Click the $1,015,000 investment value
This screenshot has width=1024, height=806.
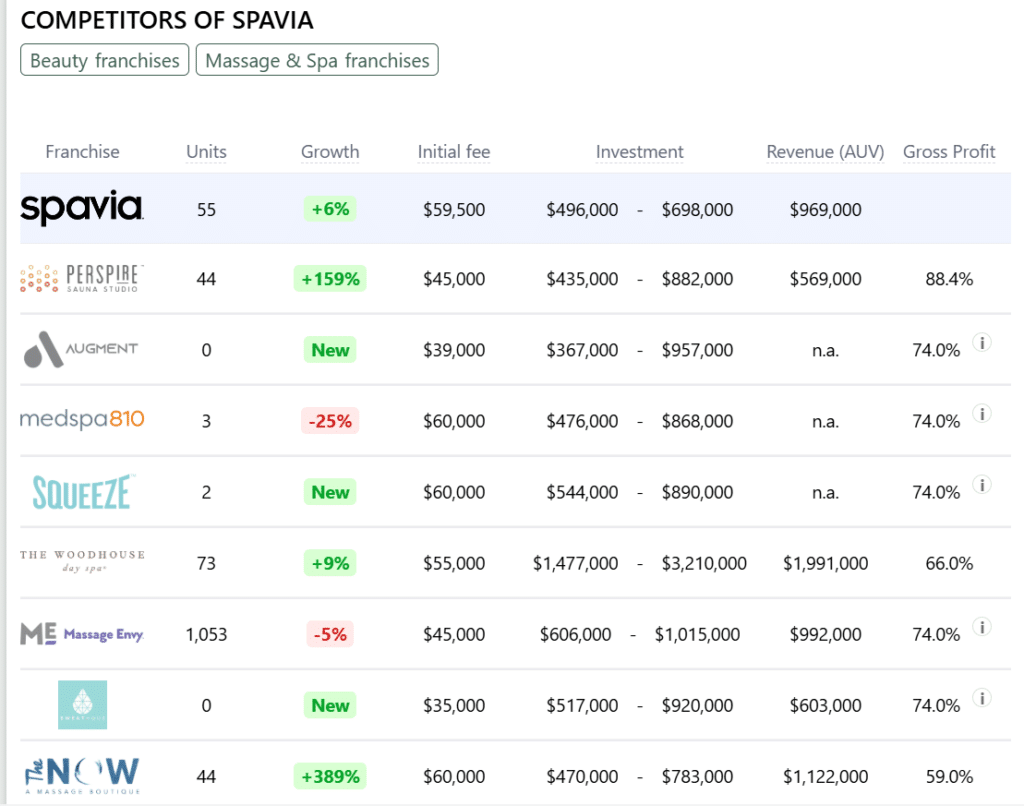tap(697, 635)
